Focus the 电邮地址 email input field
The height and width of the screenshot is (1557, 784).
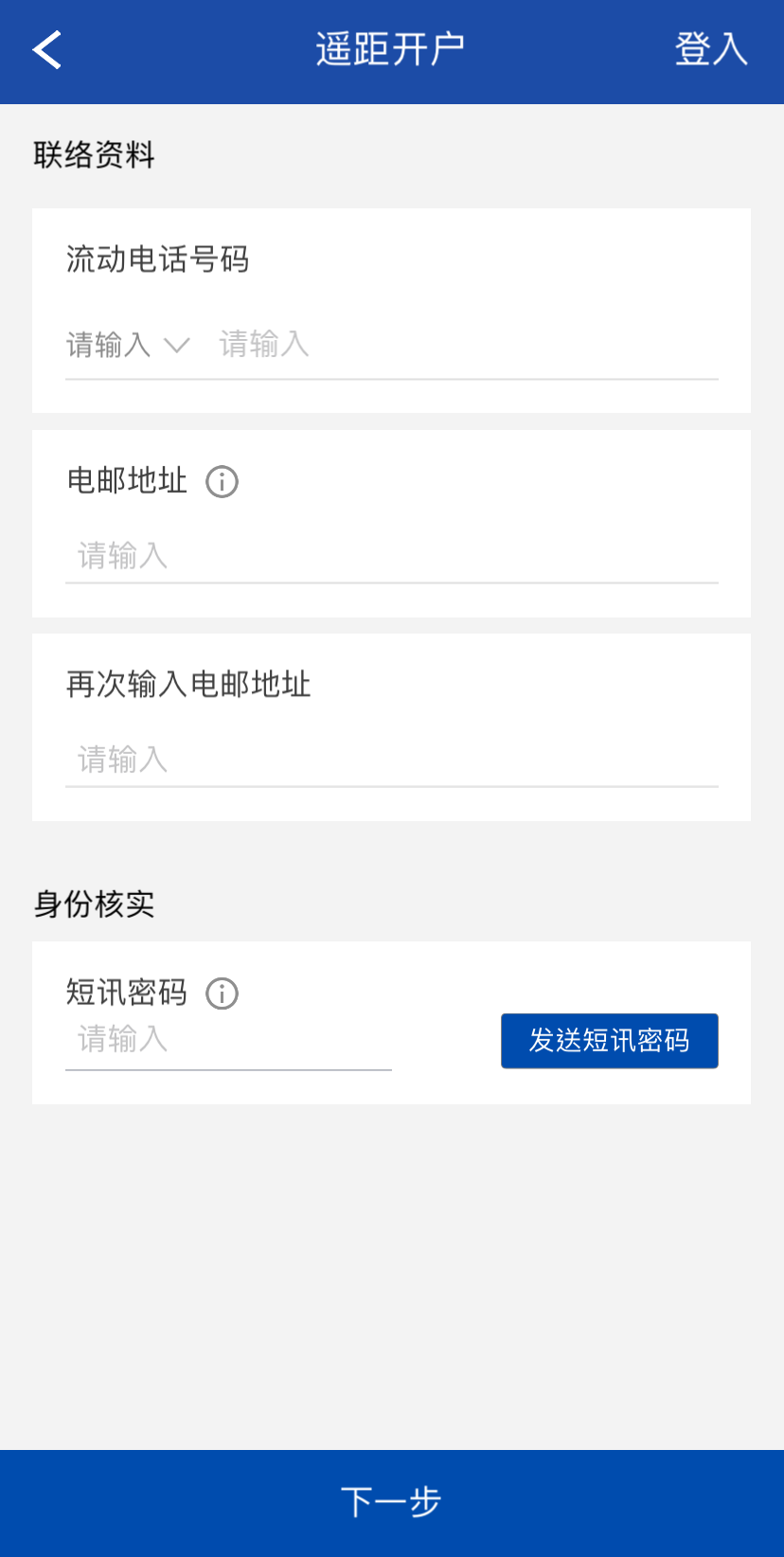(392, 556)
